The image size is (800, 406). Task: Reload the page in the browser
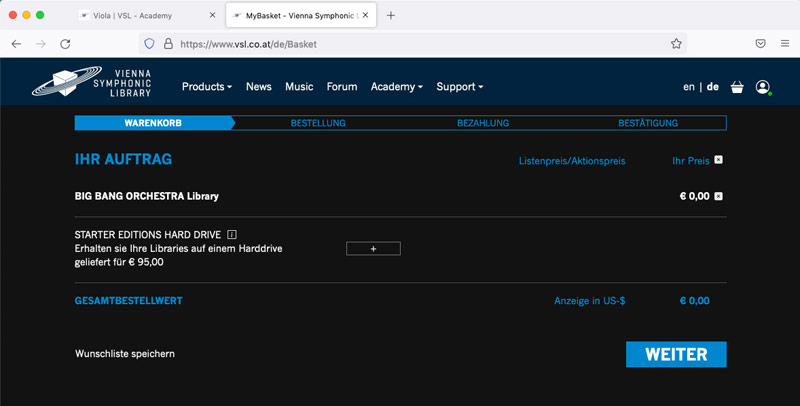(65, 44)
